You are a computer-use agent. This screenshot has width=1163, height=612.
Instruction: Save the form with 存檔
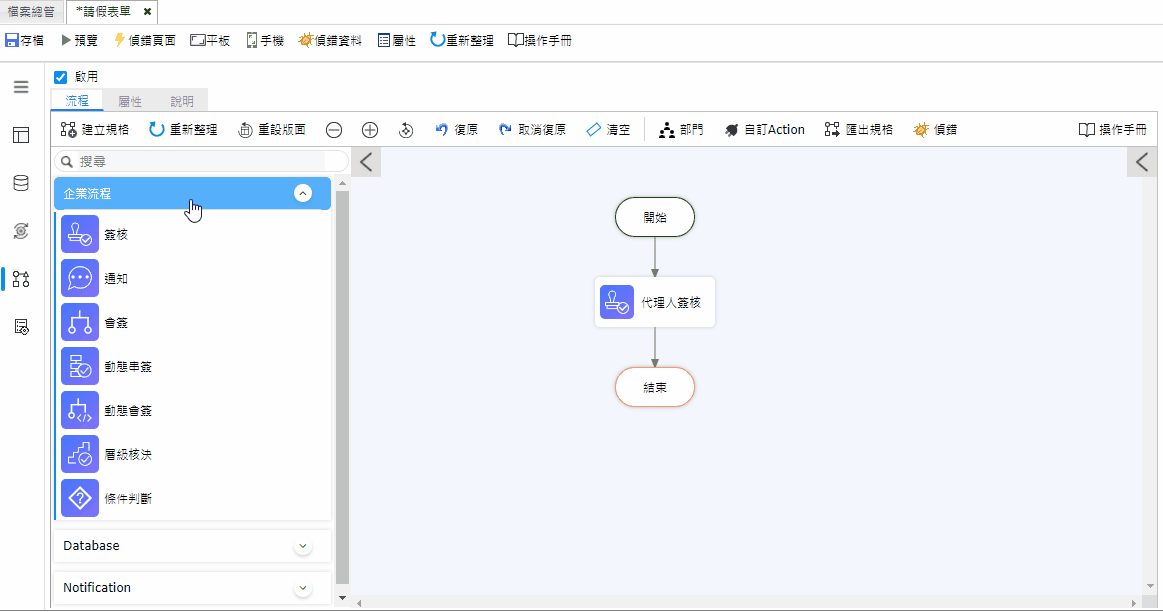tap(24, 40)
